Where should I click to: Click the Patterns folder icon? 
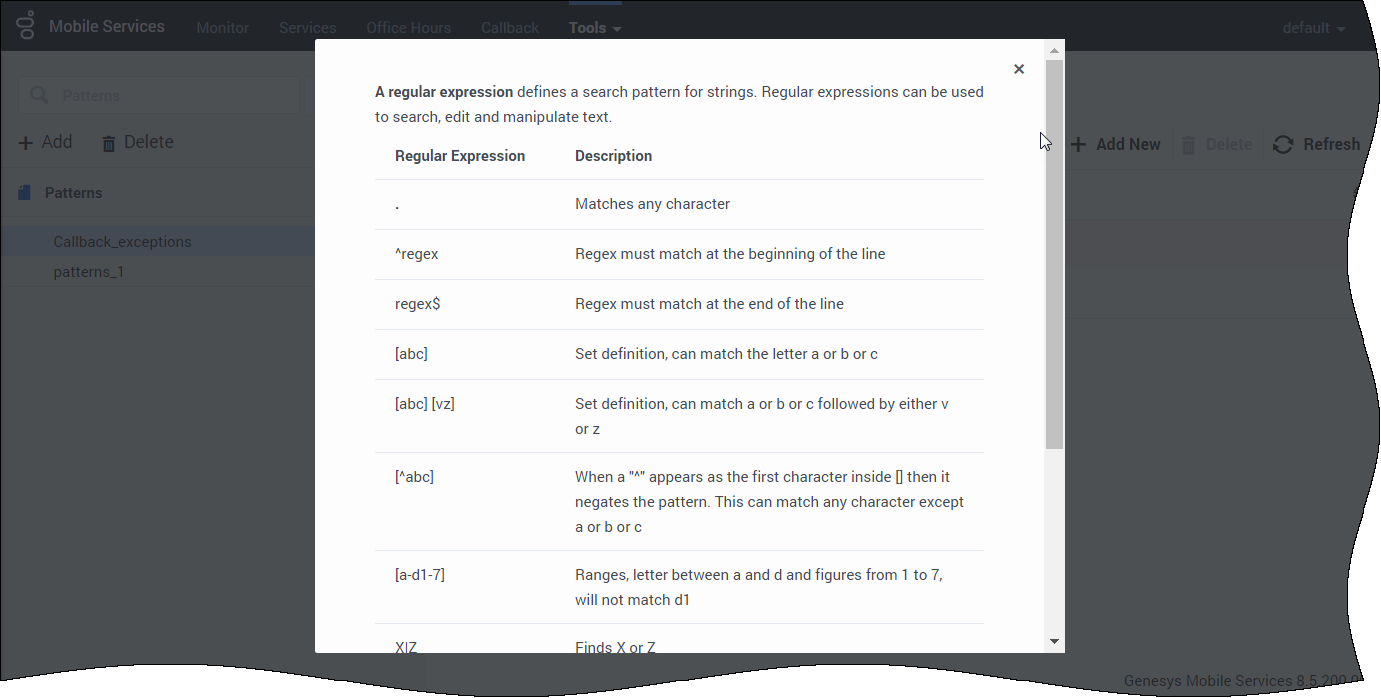coord(25,193)
